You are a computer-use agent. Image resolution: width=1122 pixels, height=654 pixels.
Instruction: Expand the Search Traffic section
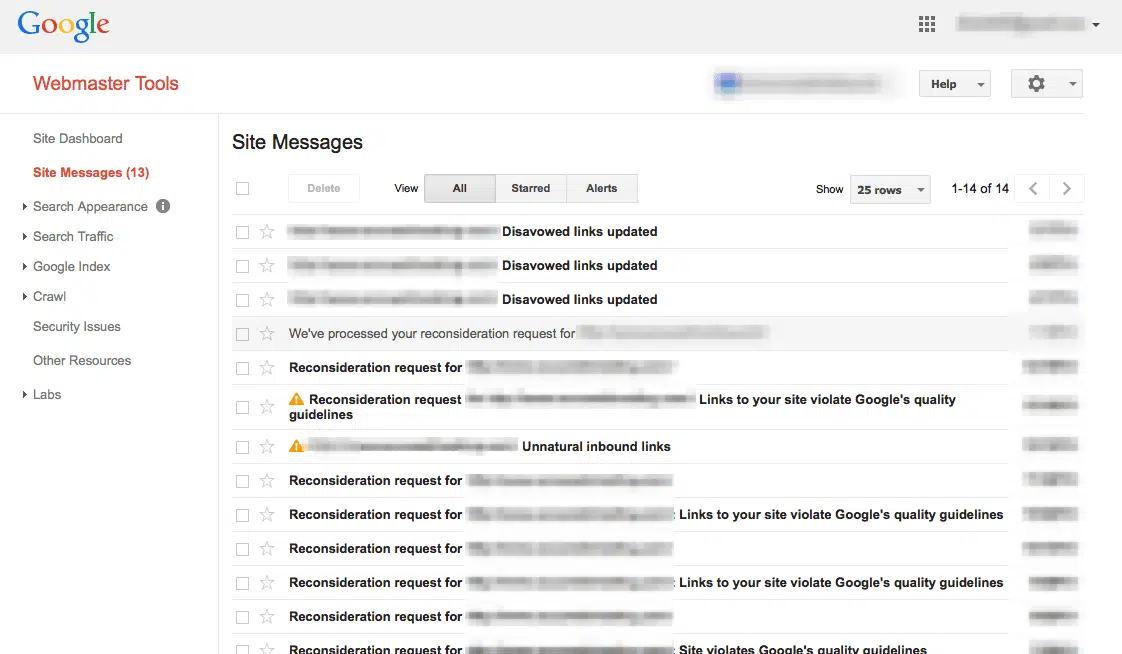point(24,236)
